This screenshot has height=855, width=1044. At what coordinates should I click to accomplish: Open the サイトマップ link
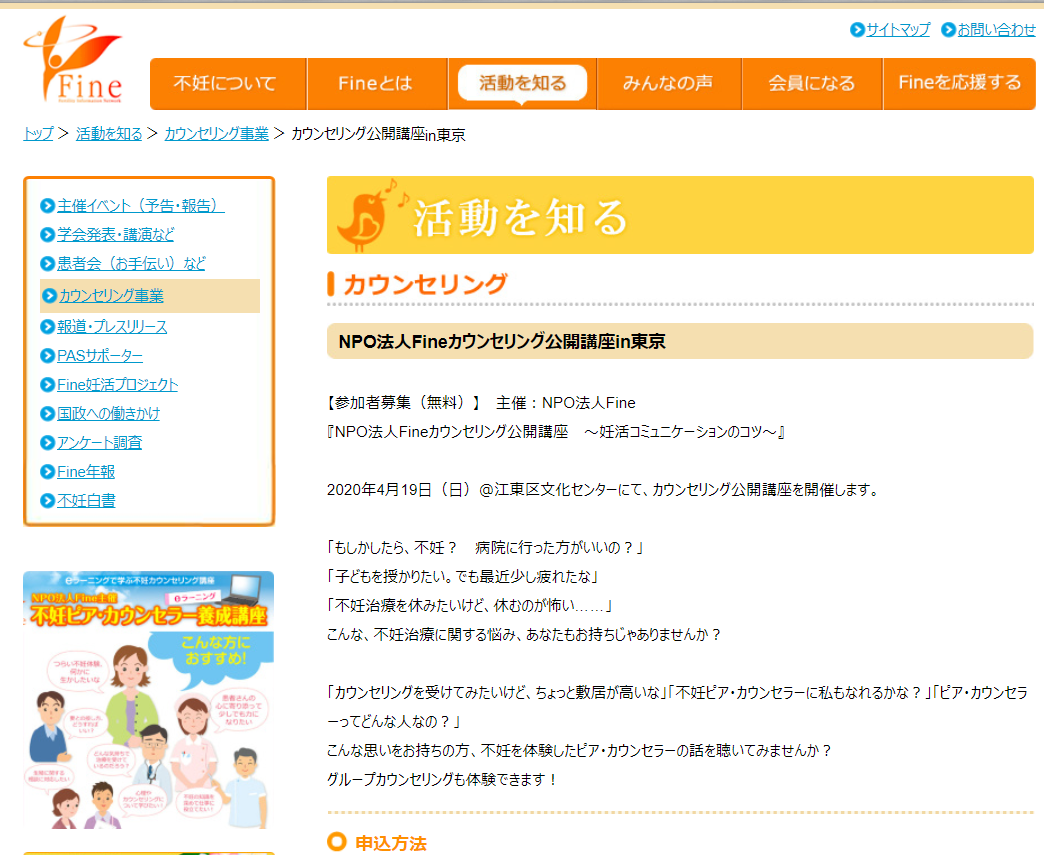[898, 30]
